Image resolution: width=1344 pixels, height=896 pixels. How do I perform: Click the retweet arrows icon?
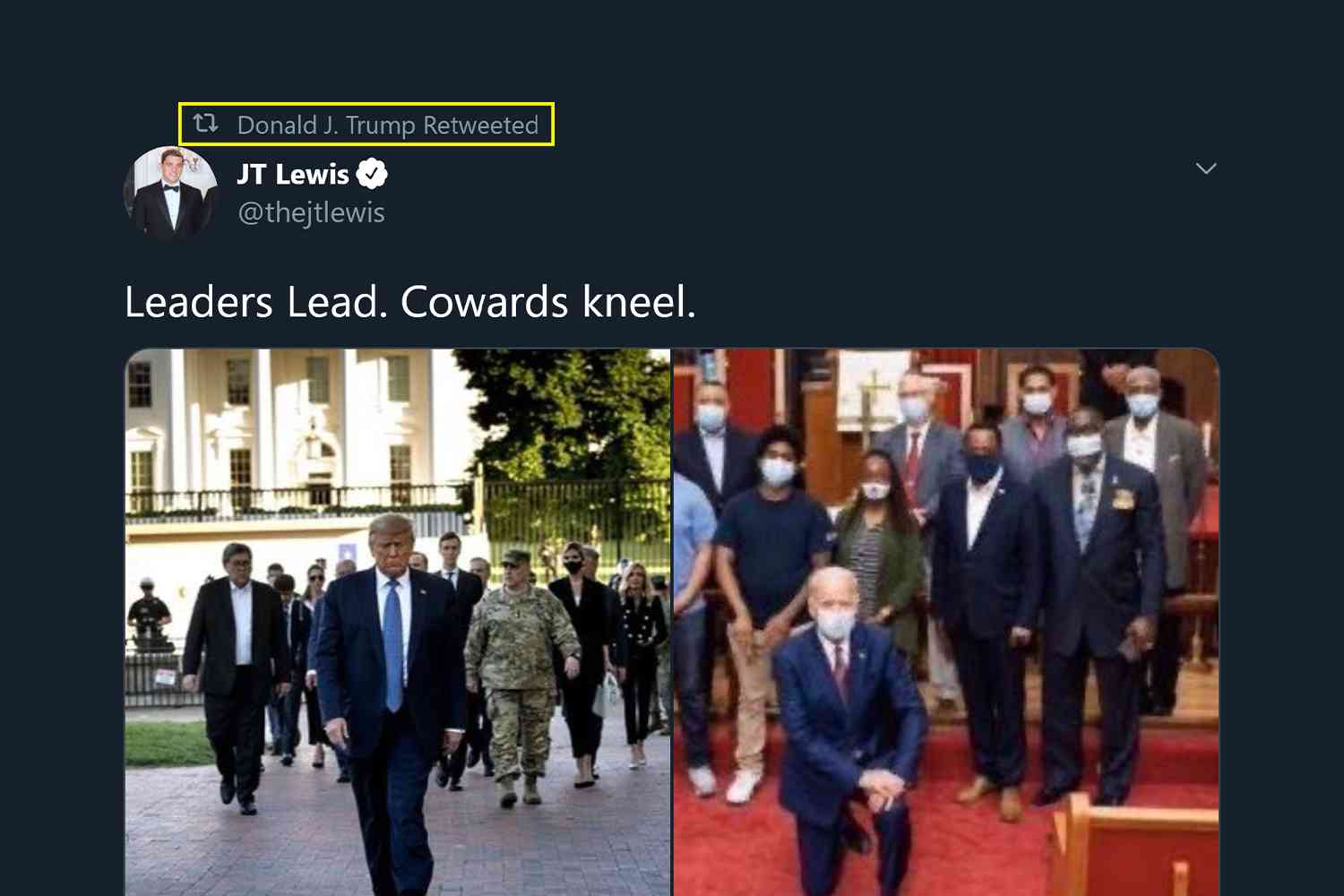206,124
